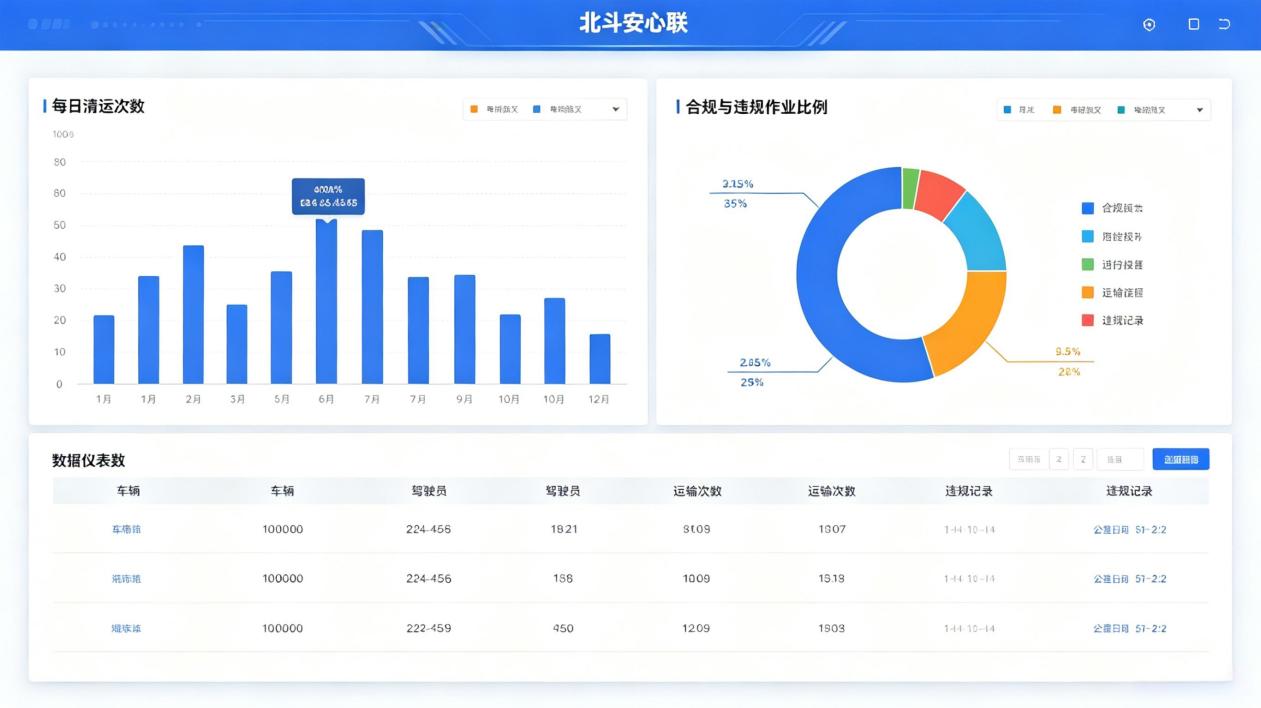Click the bar above the 2月 label

(x=193, y=314)
